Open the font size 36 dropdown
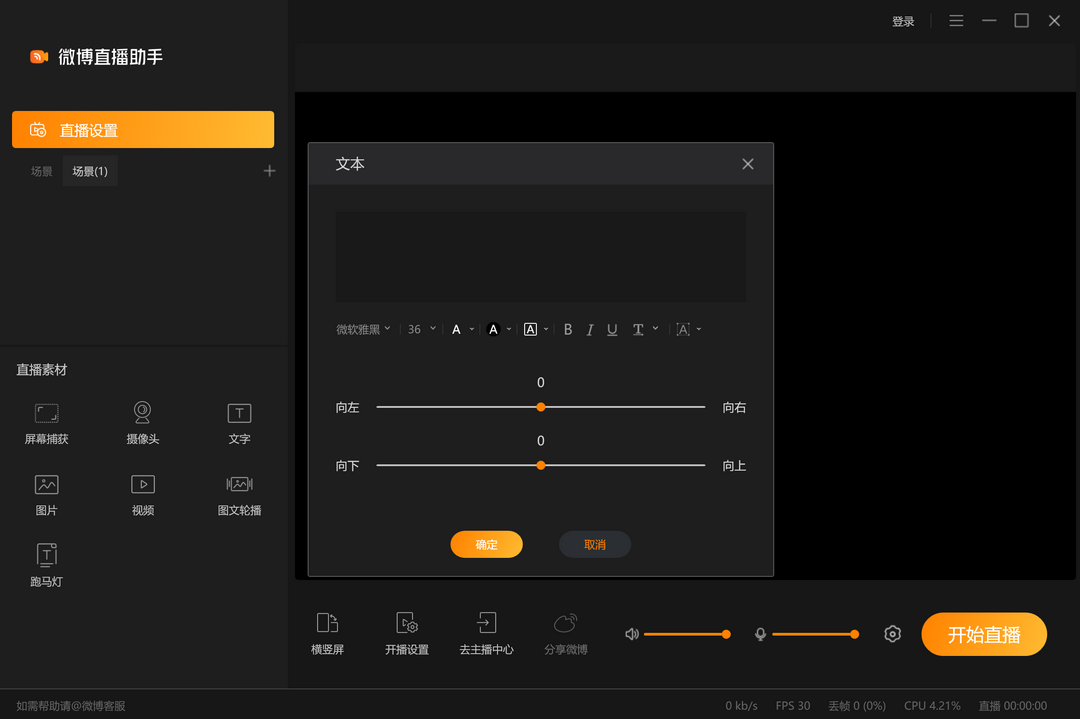The width and height of the screenshot is (1080, 719). [421, 329]
